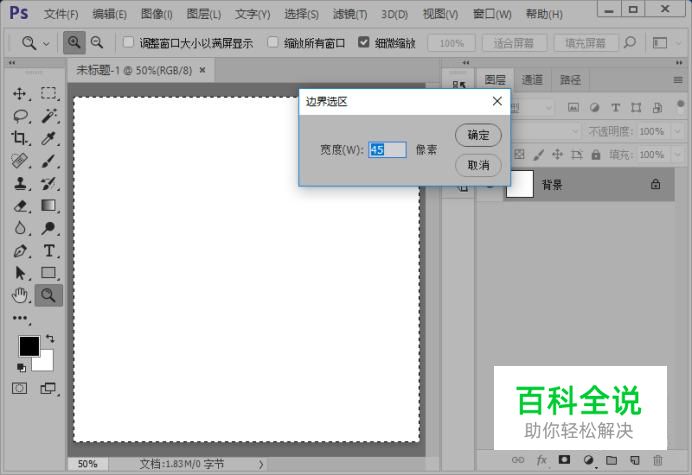
Task: Change the screen mode
Action: (x=48, y=388)
